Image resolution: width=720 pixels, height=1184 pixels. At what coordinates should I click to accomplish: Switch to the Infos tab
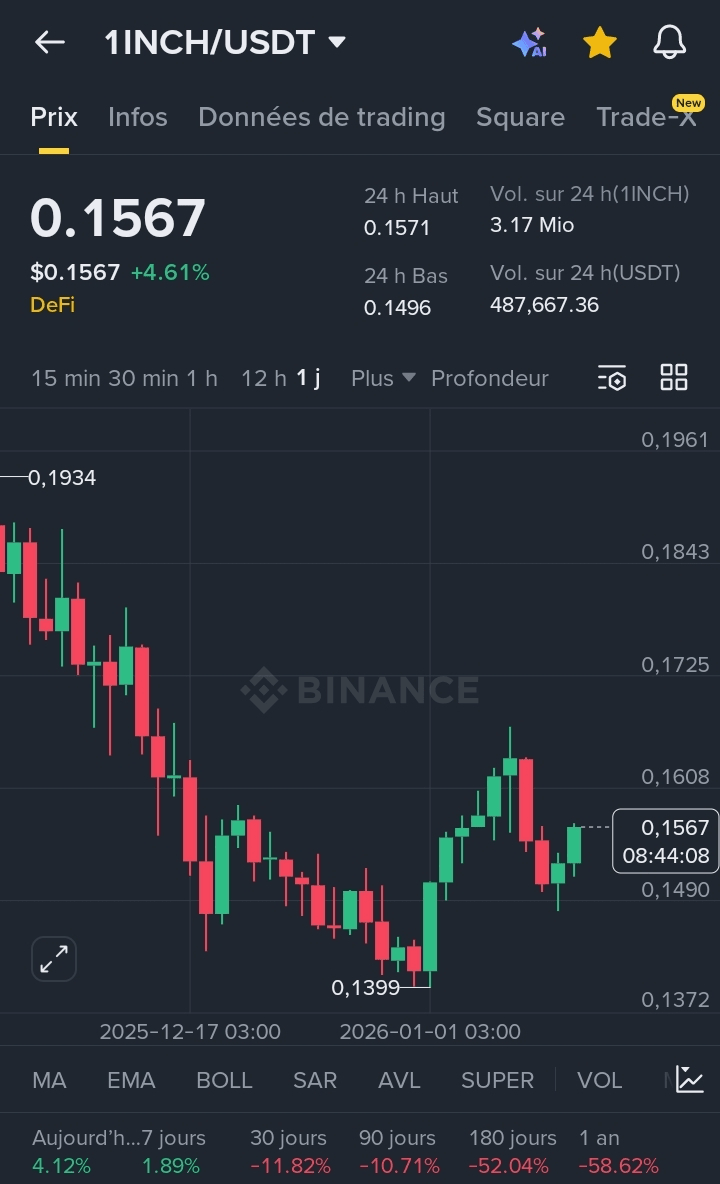click(137, 117)
